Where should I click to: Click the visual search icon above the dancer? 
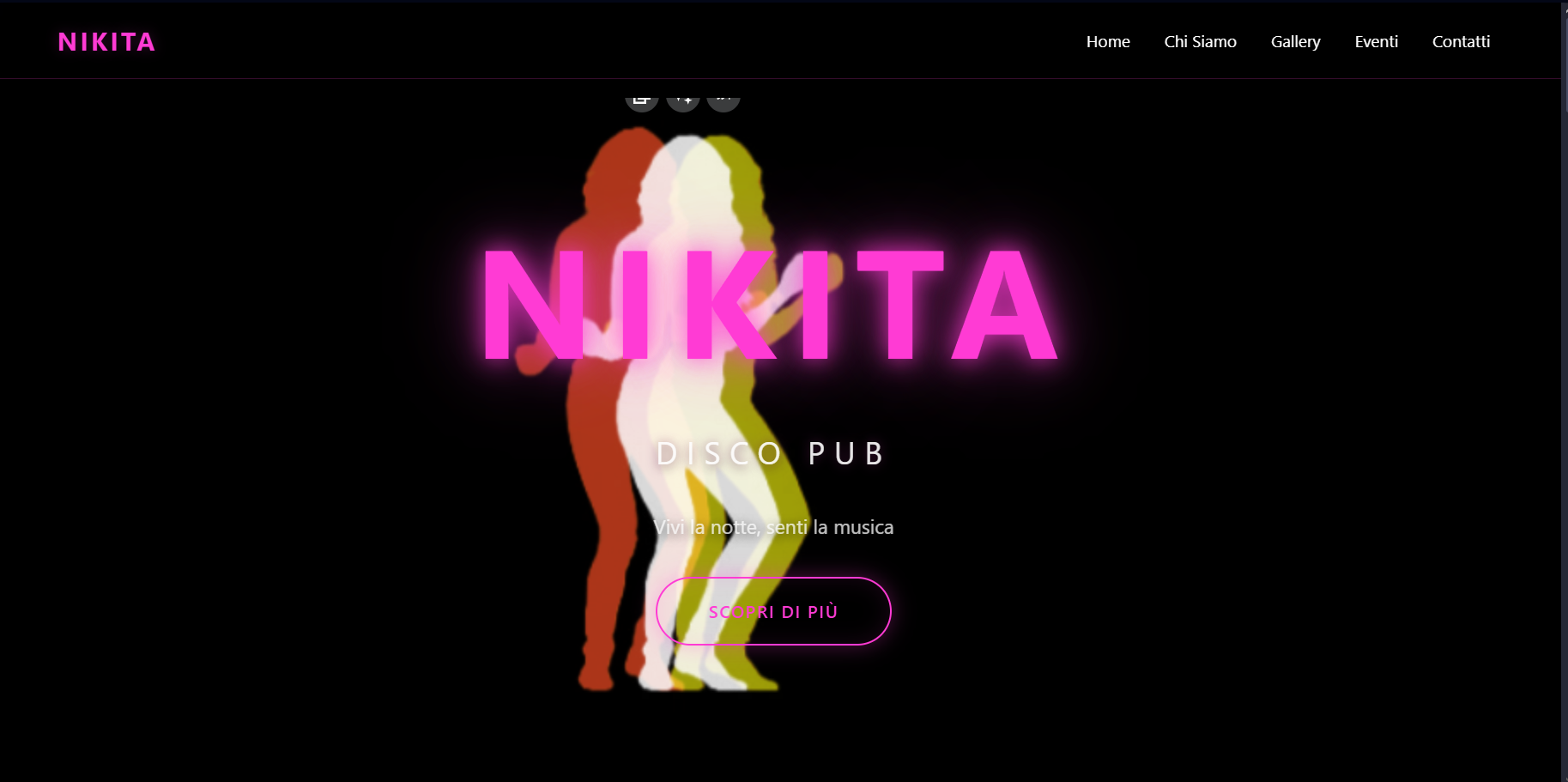coord(641,99)
